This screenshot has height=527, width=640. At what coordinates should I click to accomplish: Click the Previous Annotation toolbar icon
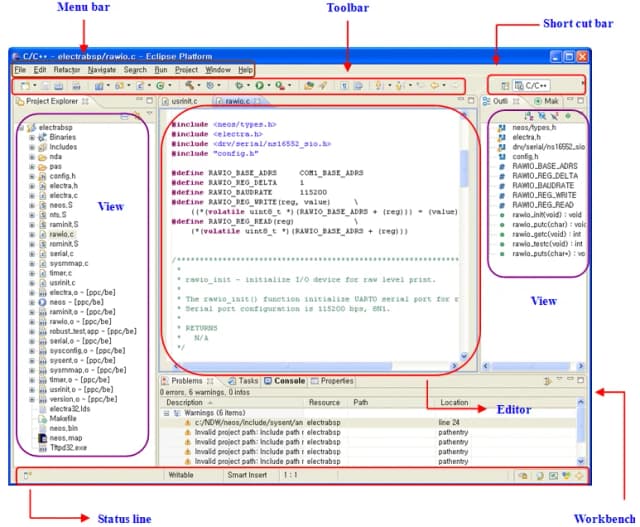click(x=400, y=86)
